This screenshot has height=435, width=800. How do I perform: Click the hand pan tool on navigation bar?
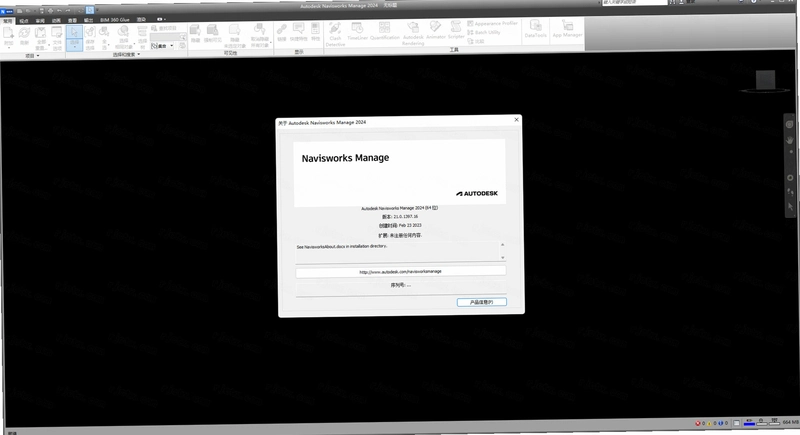point(790,139)
